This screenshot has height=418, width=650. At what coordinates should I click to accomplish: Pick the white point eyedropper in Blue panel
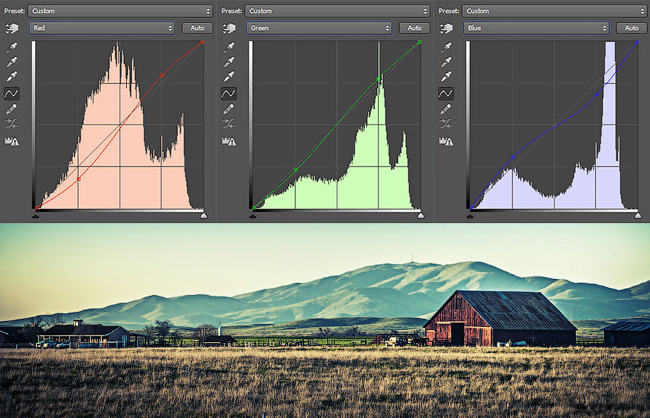pos(445,76)
